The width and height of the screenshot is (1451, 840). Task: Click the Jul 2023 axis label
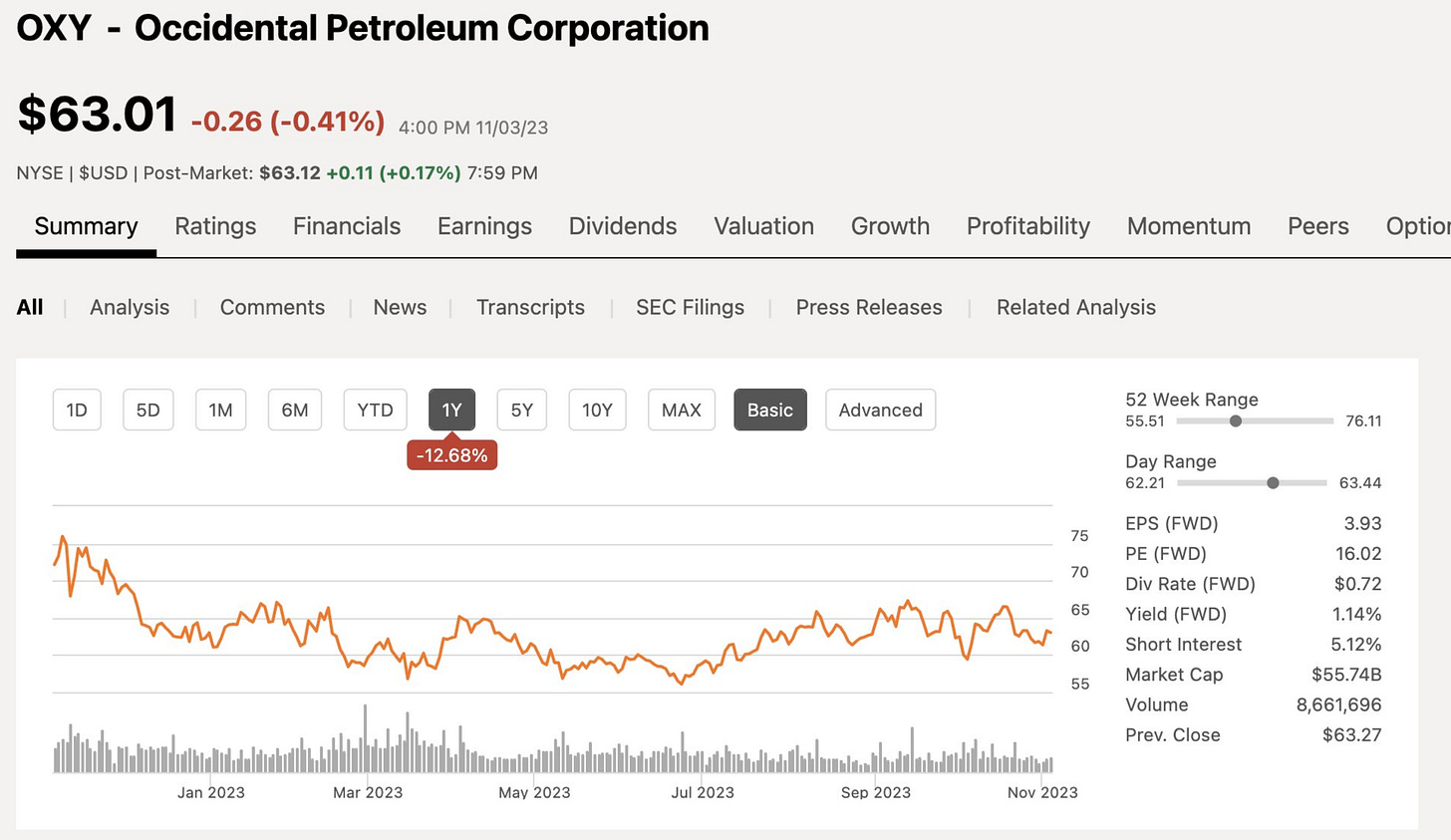[703, 792]
